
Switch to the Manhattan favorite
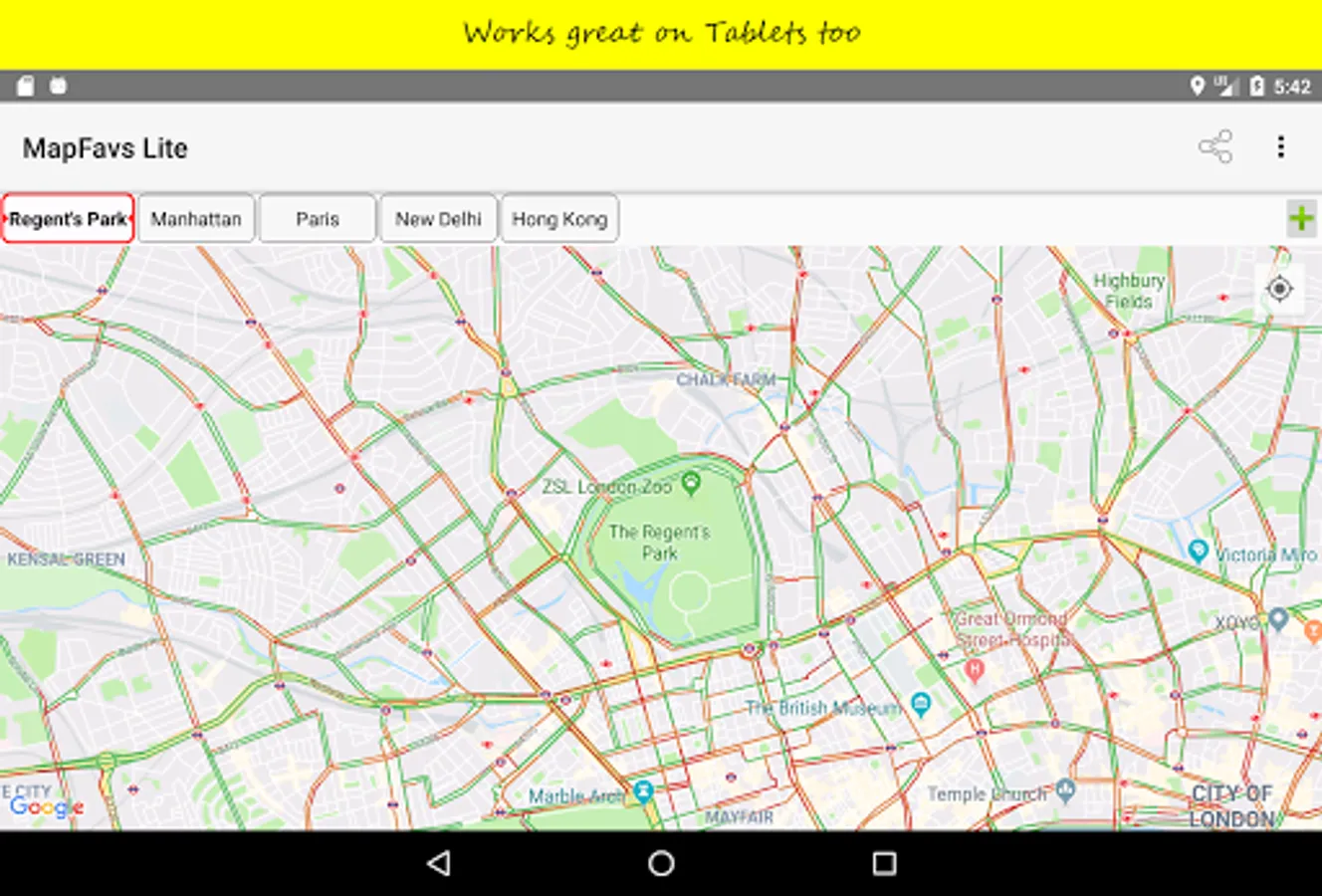196,219
